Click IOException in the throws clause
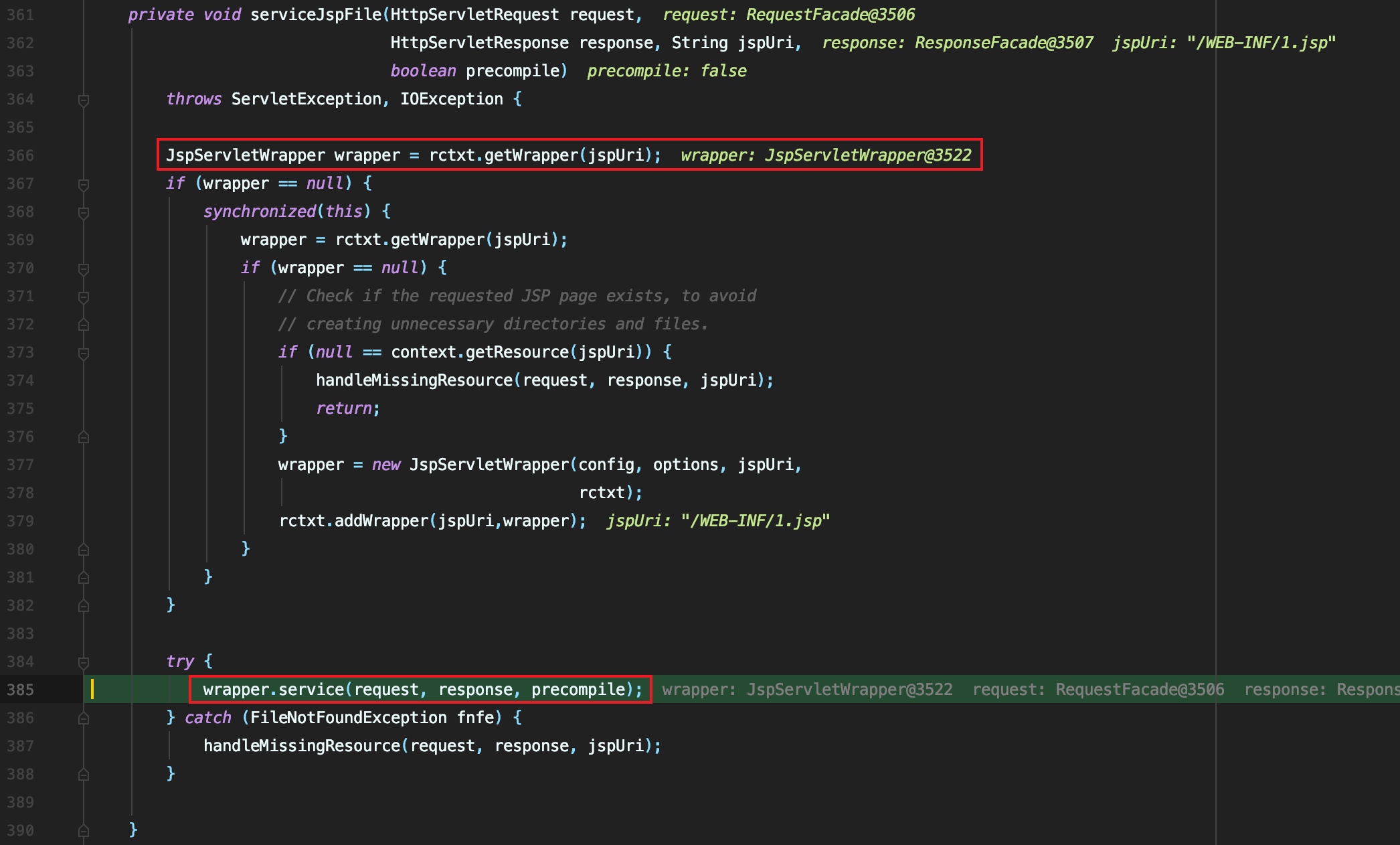The image size is (1400, 845). (452, 99)
